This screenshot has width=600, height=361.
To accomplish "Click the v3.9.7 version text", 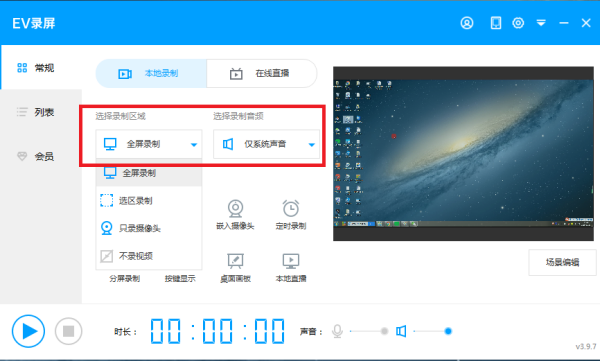I will click(x=586, y=346).
